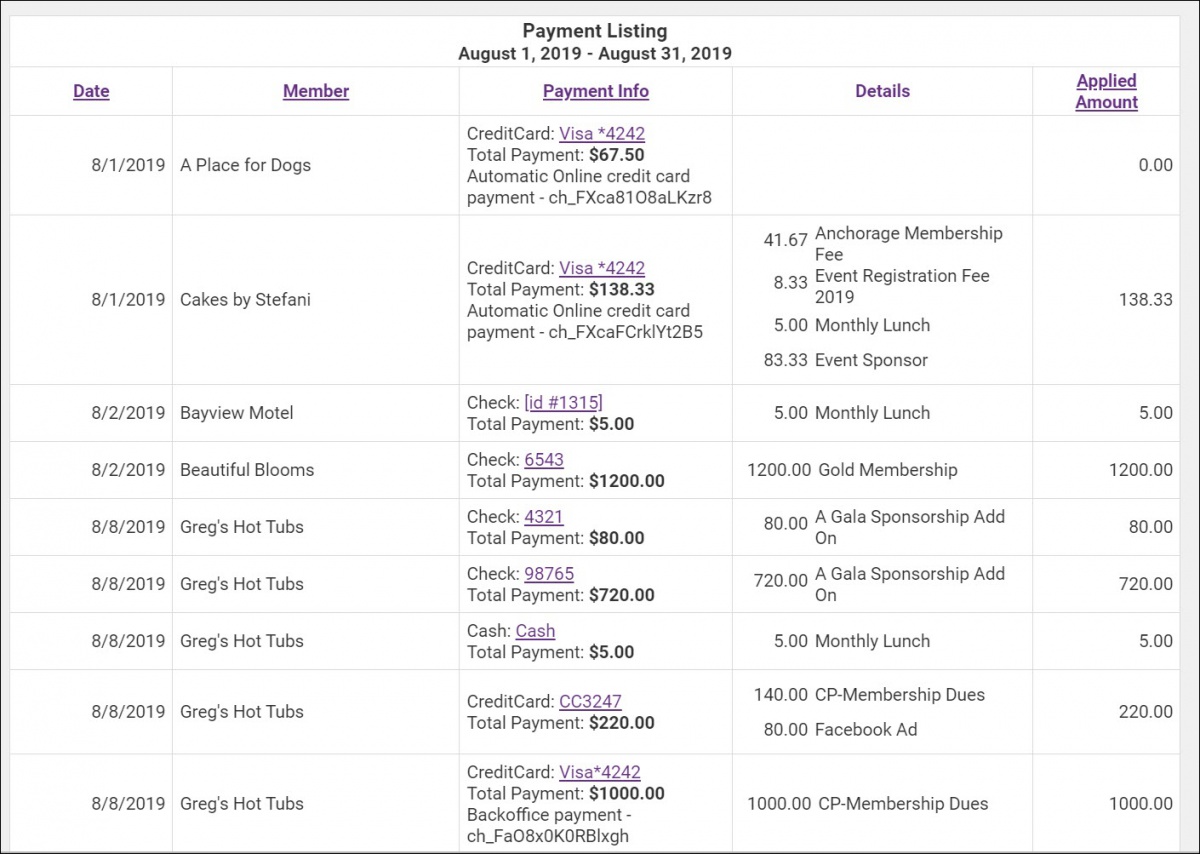Sort by Applied Amount header link
1200x854 pixels.
pos(1106,91)
